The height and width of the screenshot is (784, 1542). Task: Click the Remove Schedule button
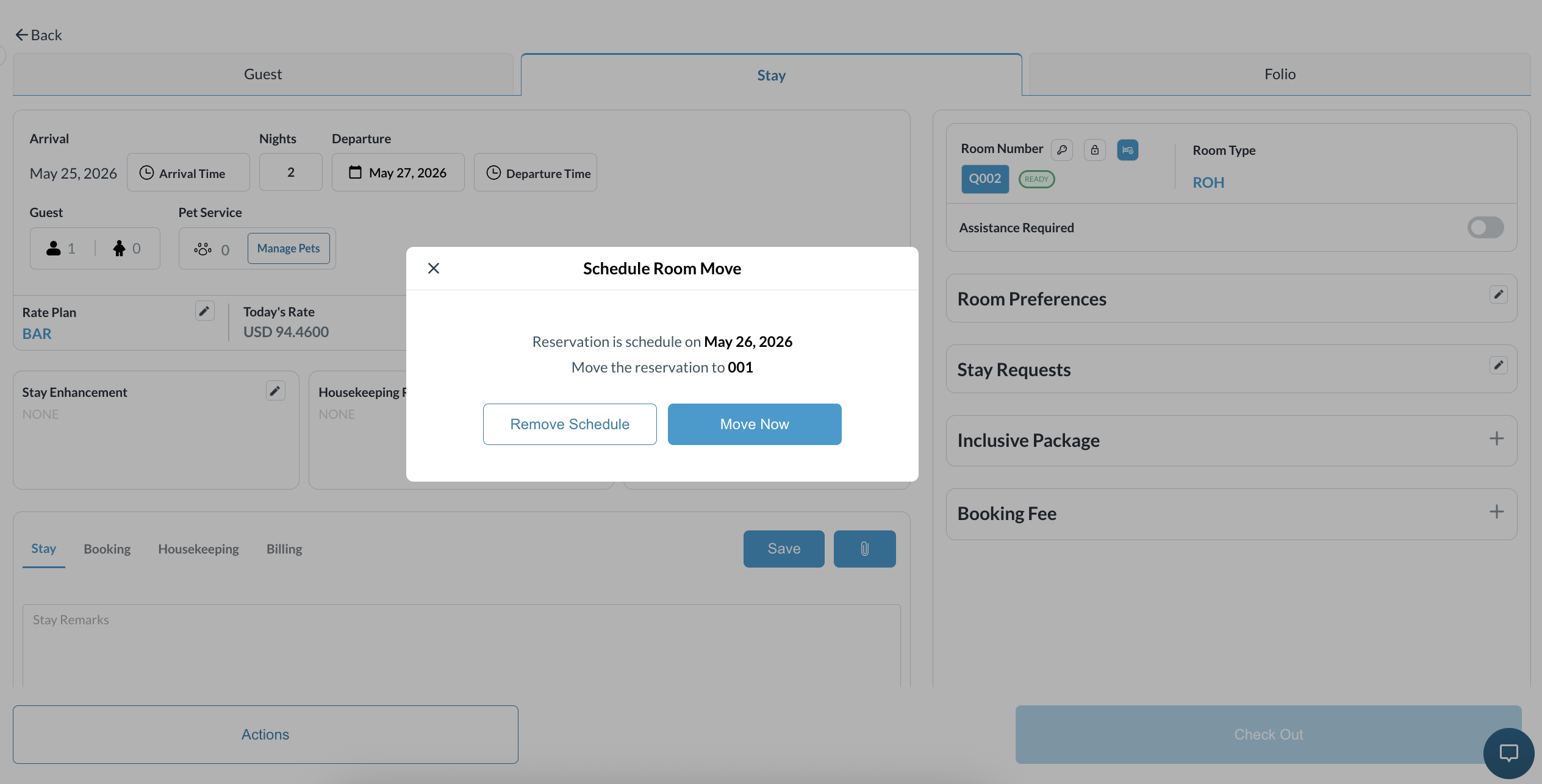[570, 424]
